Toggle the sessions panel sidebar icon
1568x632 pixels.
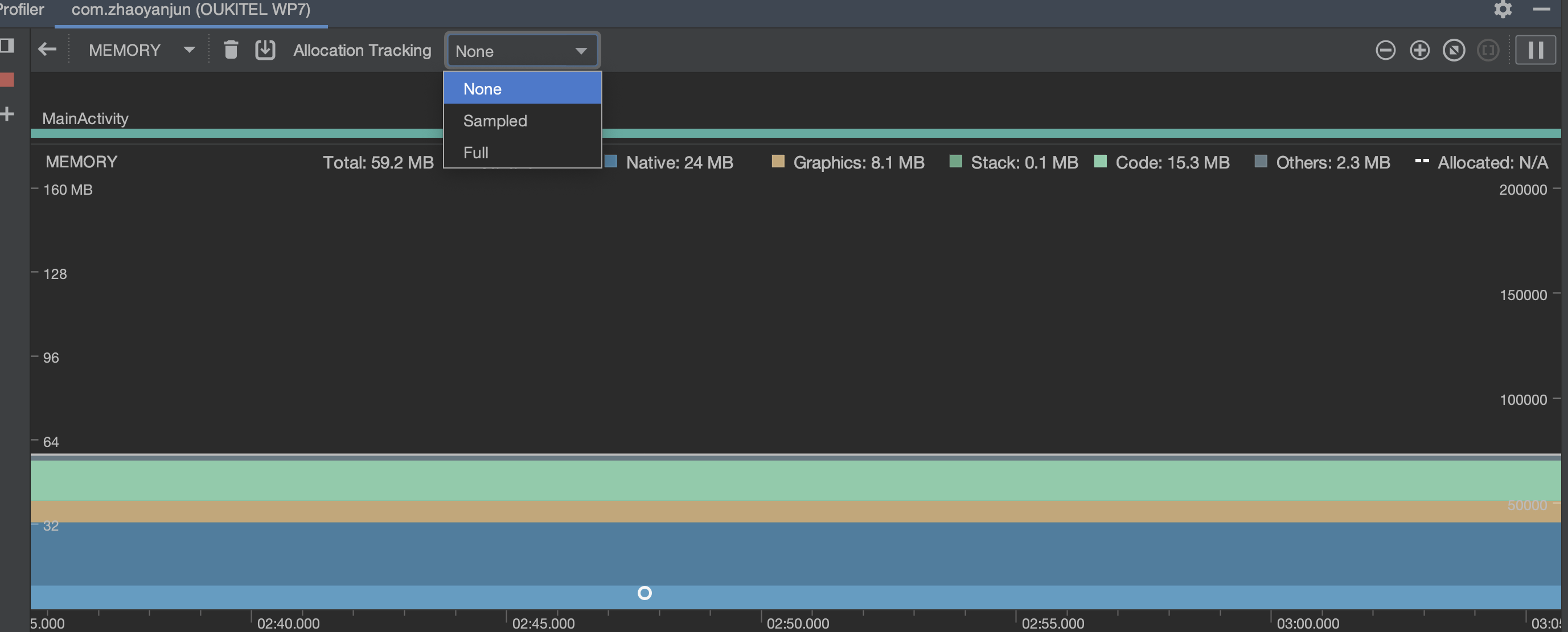[x=7, y=46]
